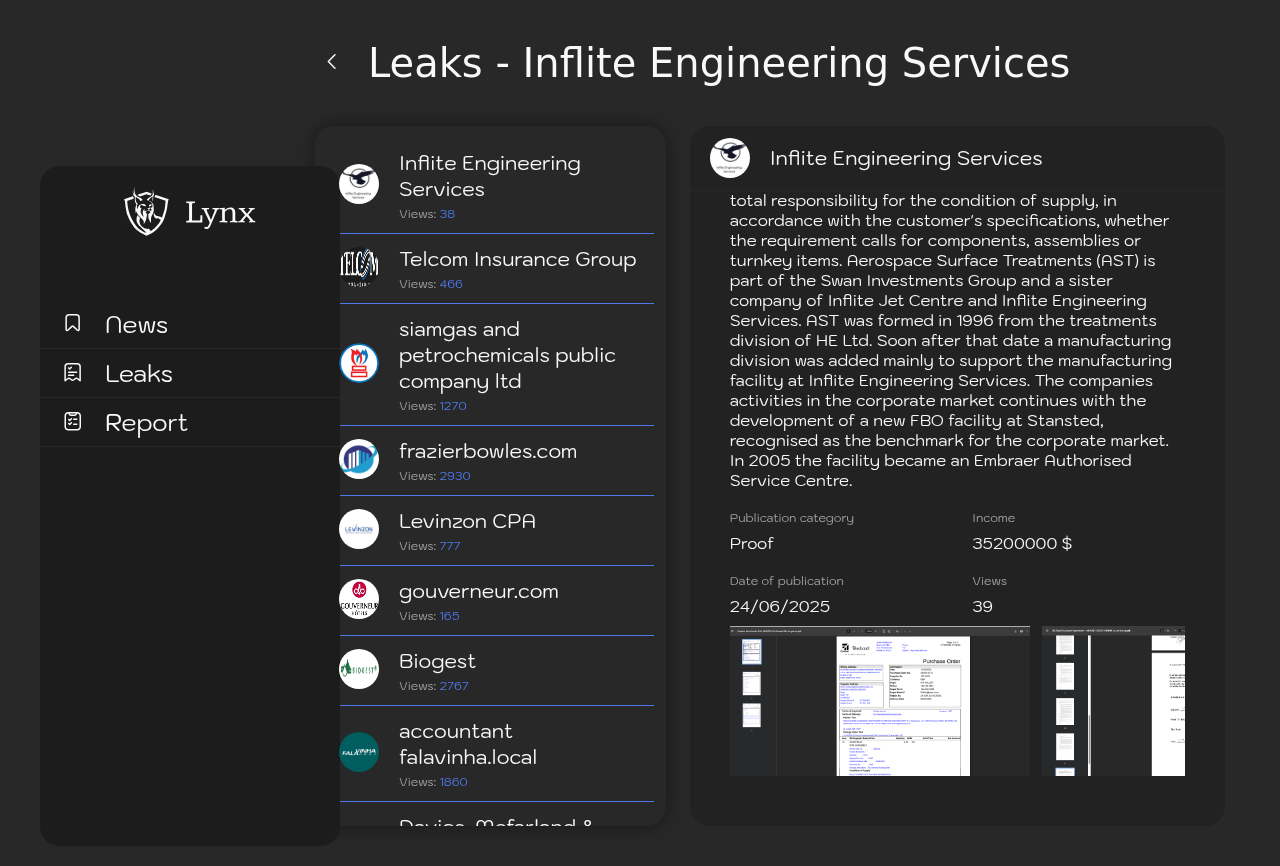Click the Report checklist icon
The image size is (1280, 866).
pos(72,421)
